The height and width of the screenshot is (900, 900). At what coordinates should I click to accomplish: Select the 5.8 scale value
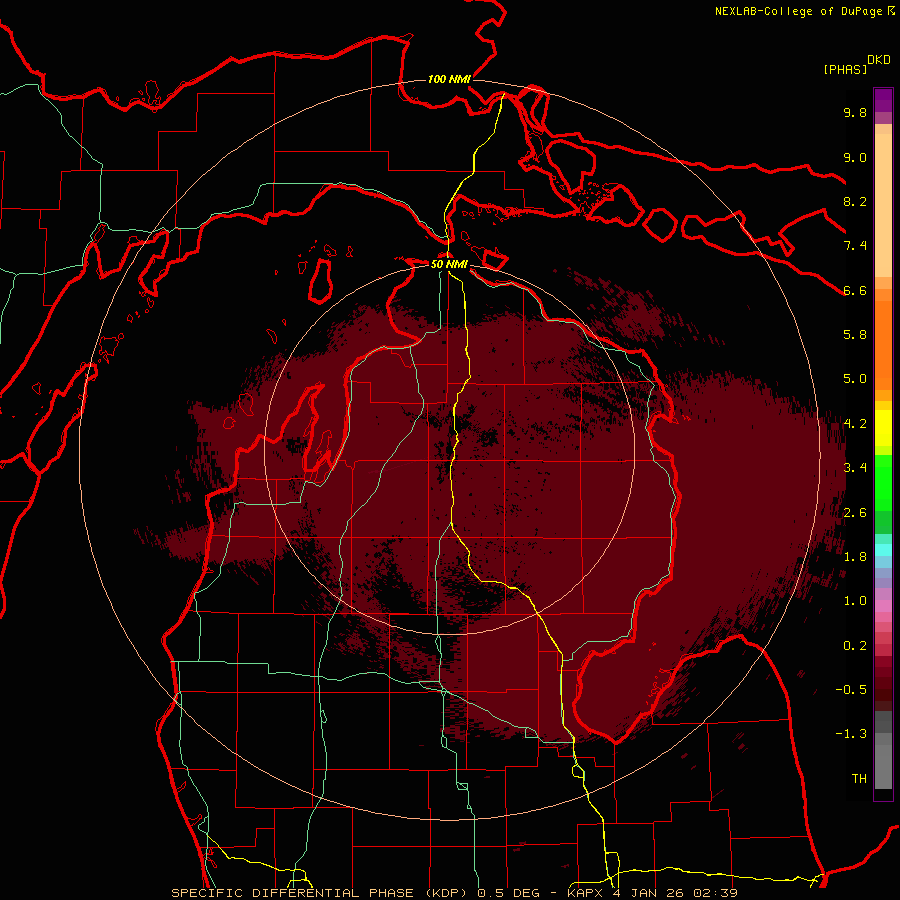pos(855,335)
